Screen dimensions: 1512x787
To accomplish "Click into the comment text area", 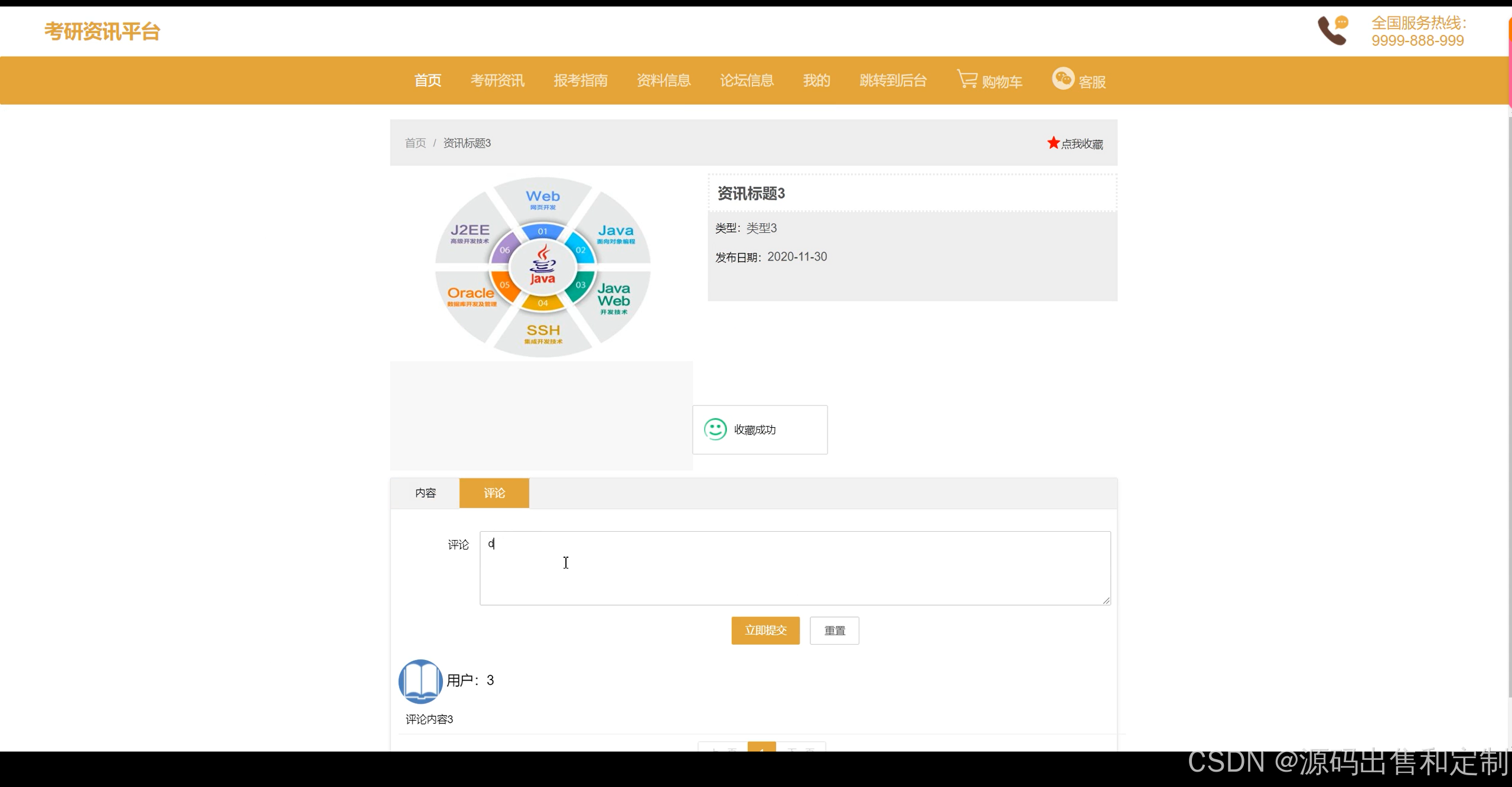I will click(x=794, y=567).
